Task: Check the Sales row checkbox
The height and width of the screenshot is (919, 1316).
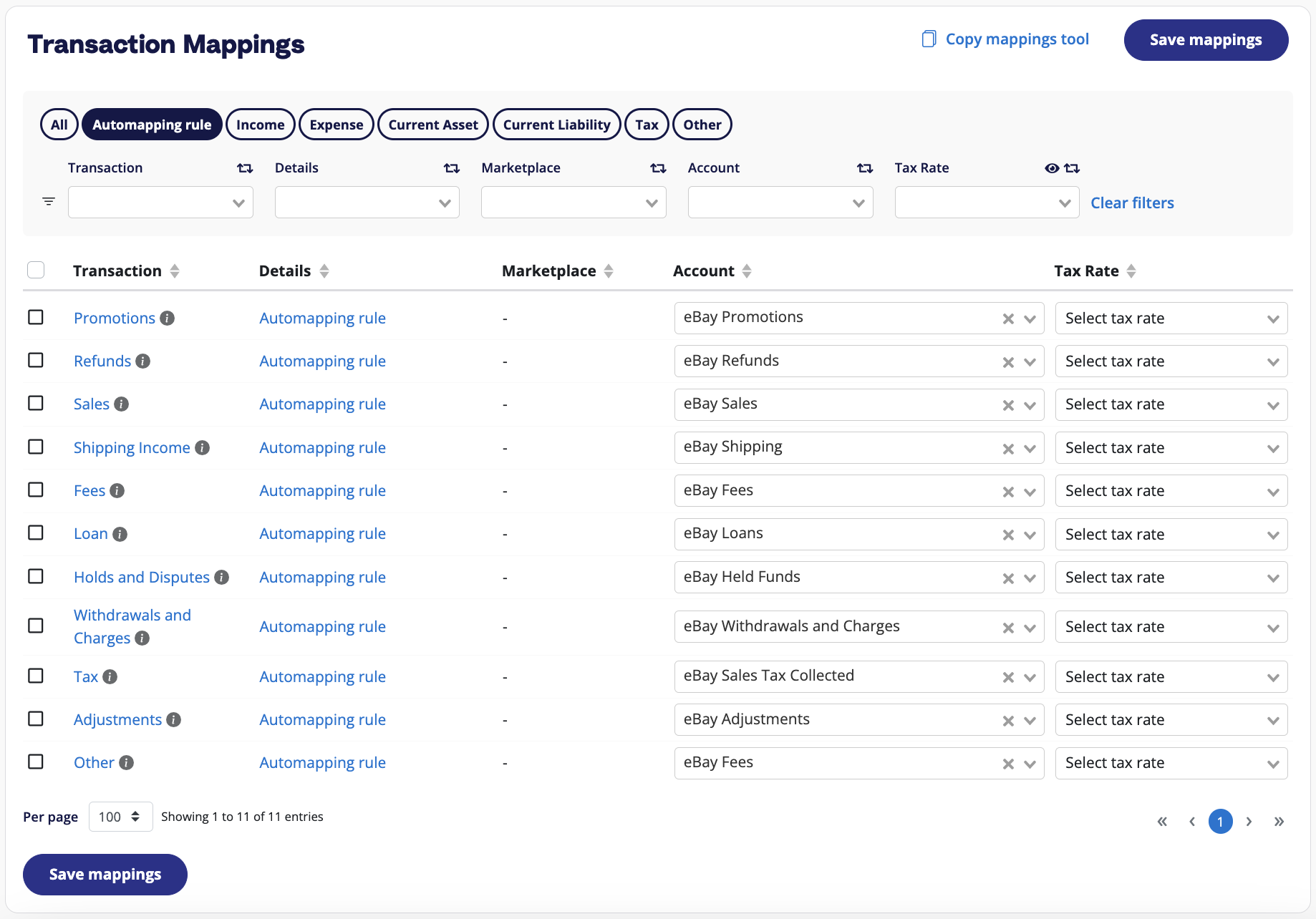Action: [36, 403]
